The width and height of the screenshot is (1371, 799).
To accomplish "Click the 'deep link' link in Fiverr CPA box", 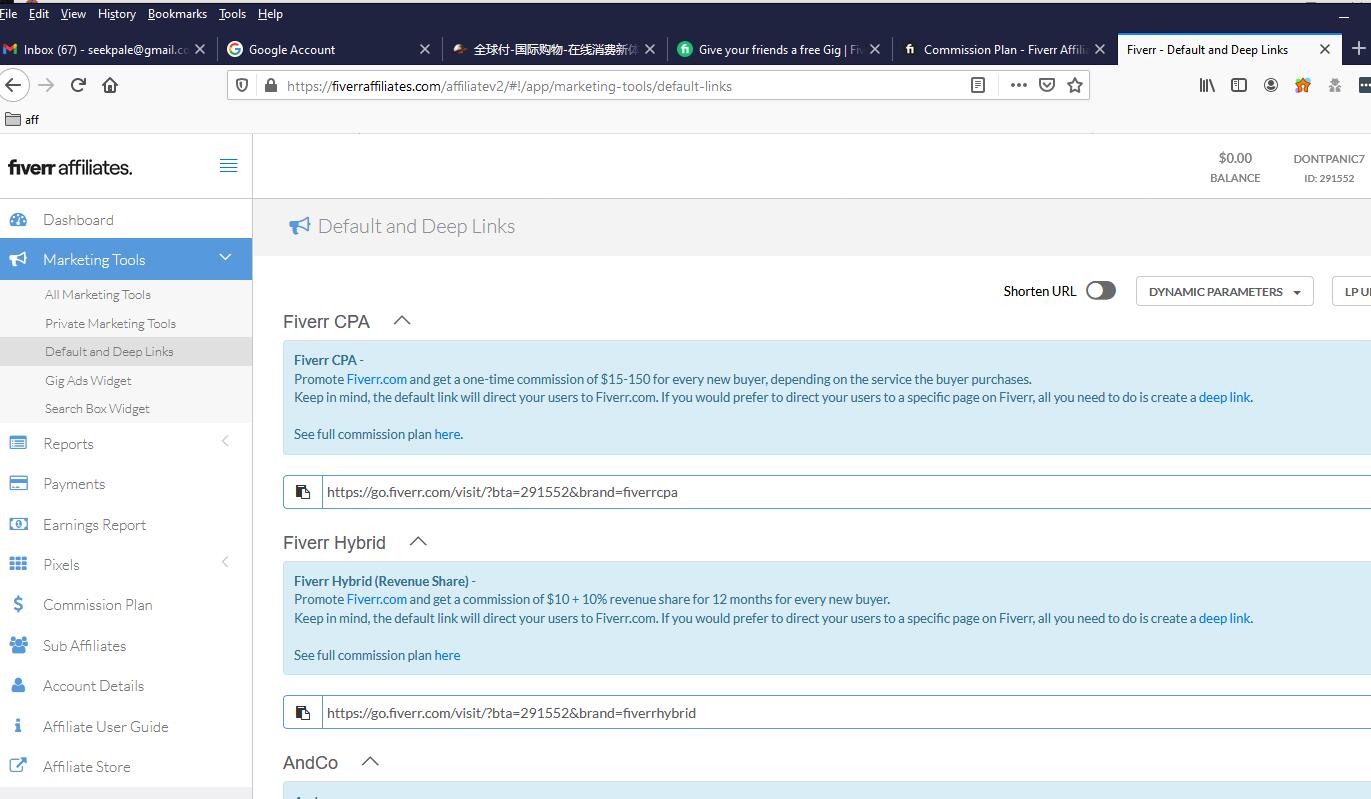I will point(1224,397).
